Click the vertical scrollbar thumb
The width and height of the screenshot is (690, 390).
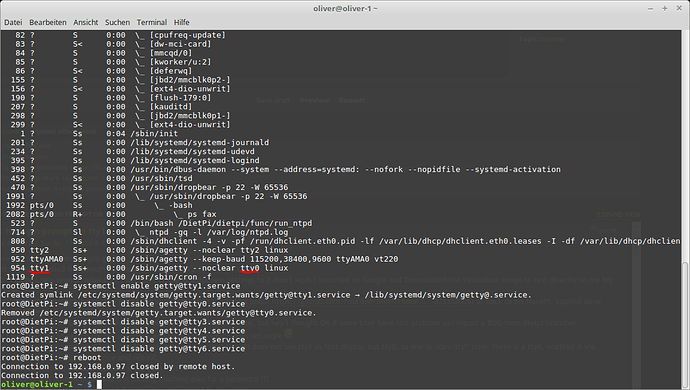point(685,324)
